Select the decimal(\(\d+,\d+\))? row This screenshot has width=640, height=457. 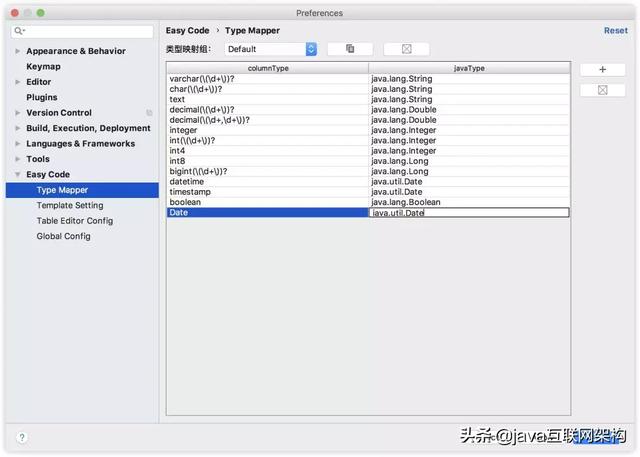tap(268, 120)
